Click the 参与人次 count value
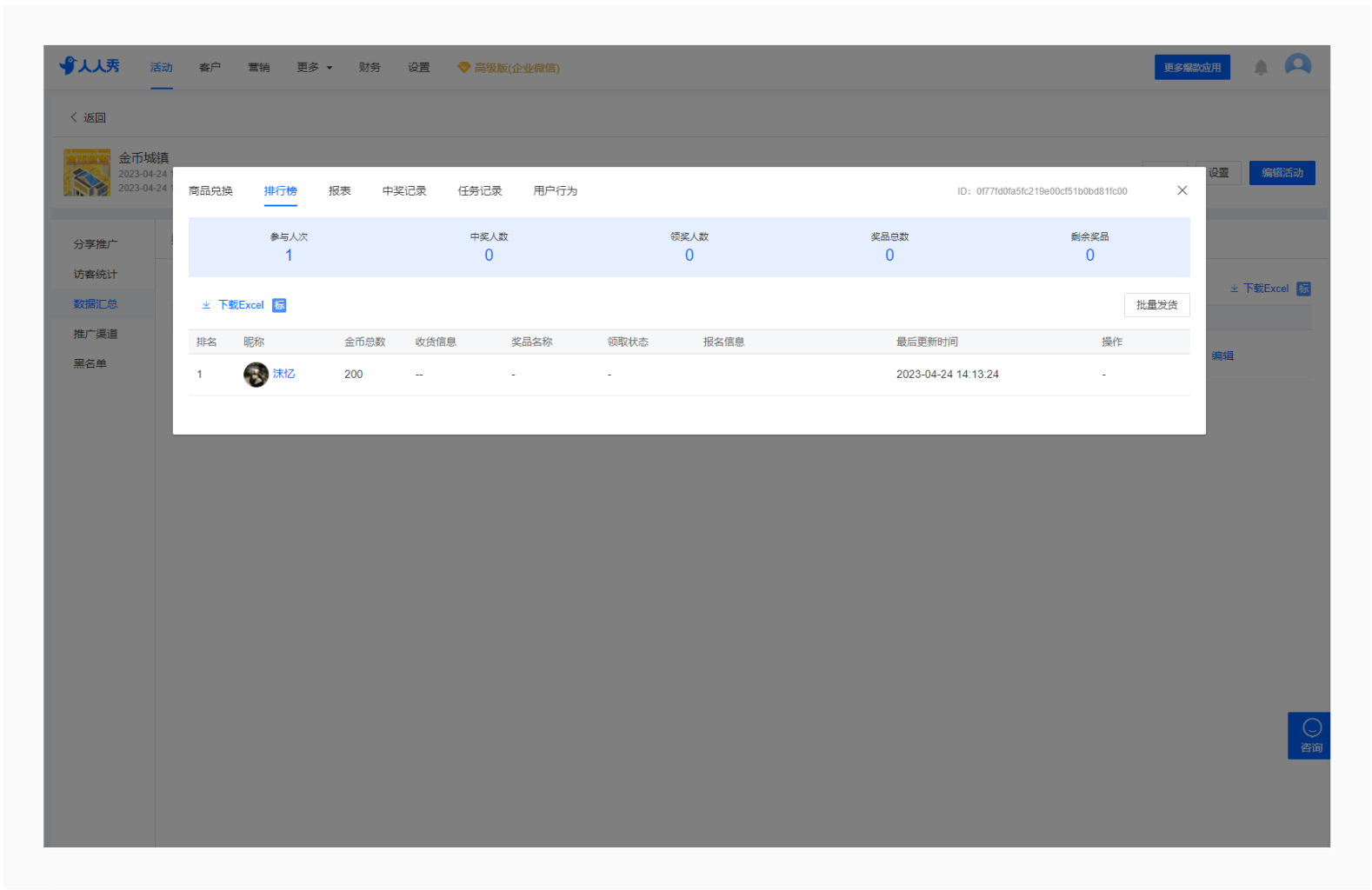Image resolution: width=1372 pixels, height=890 pixels. click(x=289, y=256)
